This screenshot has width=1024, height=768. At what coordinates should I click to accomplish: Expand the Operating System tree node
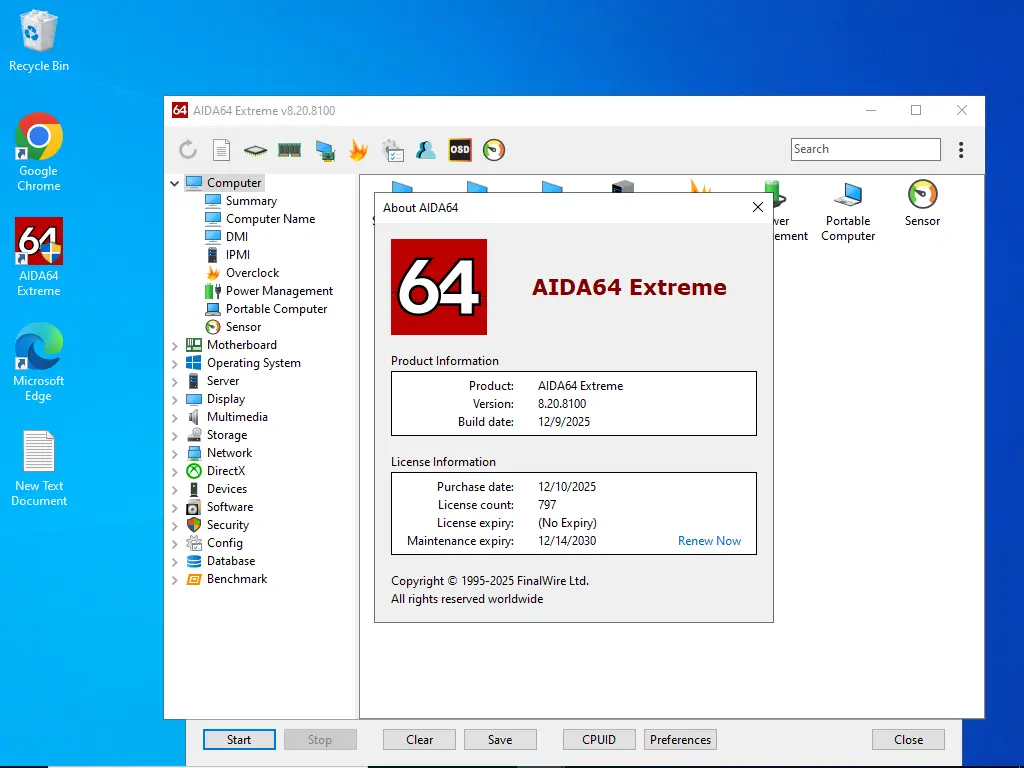coord(174,364)
